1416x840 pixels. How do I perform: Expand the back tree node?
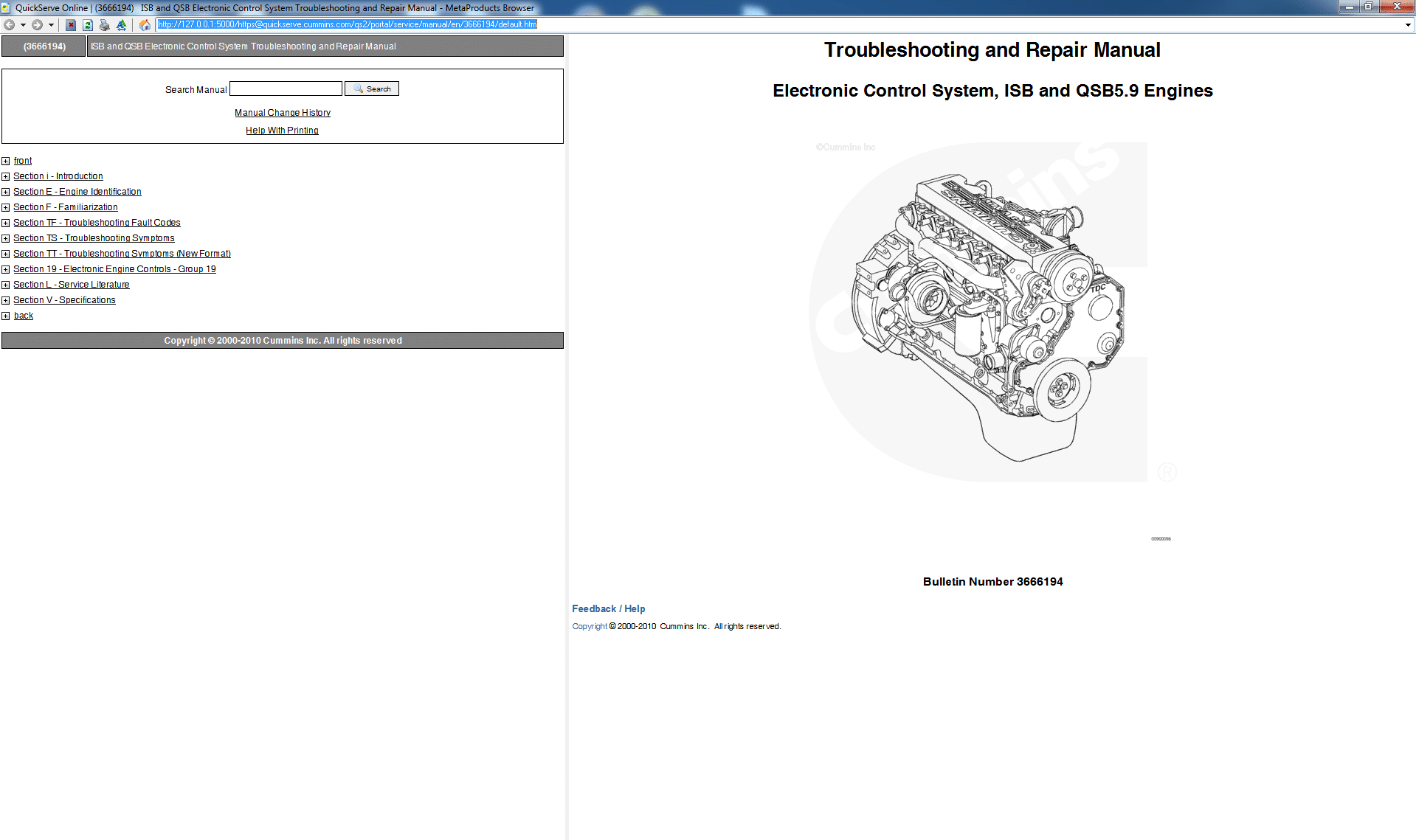tap(6, 316)
